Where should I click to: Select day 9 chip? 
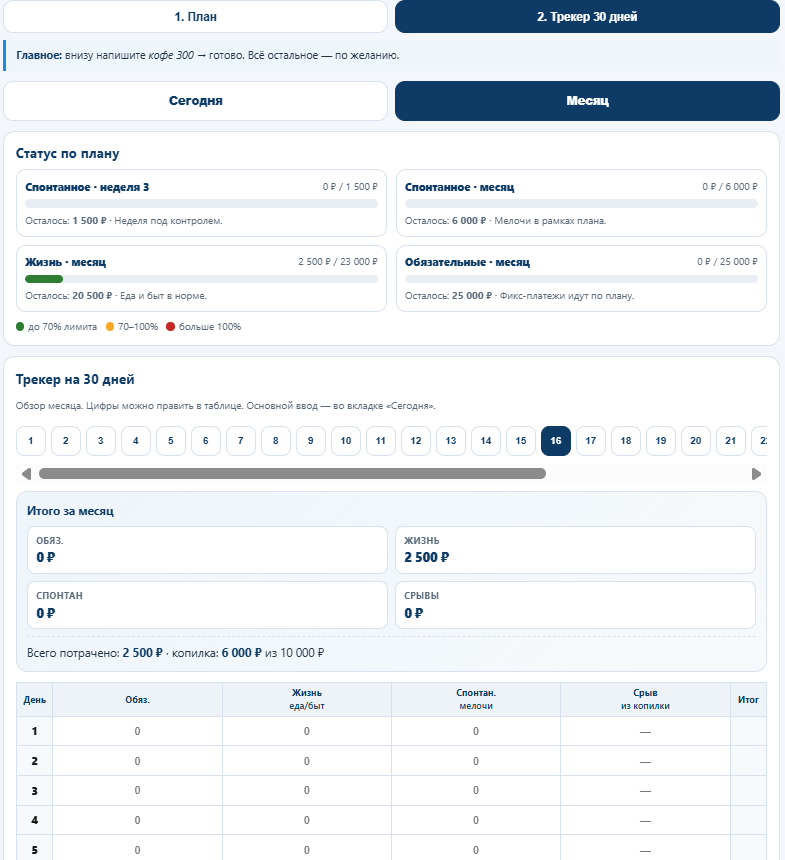click(310, 441)
